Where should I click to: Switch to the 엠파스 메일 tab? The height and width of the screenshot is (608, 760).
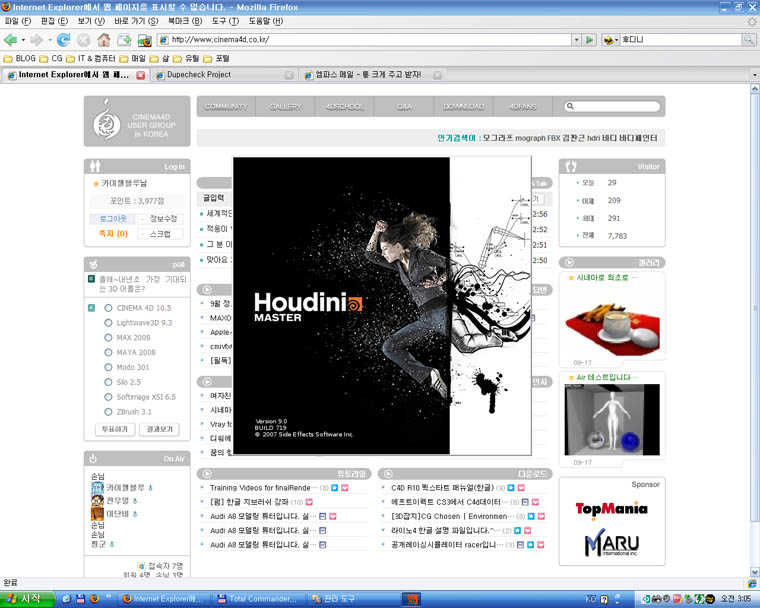372,75
